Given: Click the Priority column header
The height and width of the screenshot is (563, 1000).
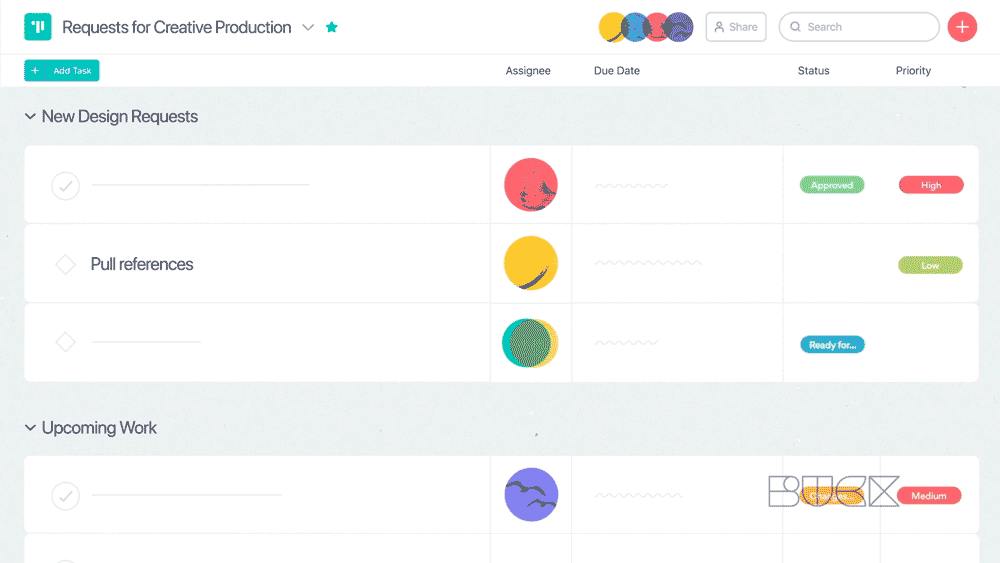Looking at the screenshot, I should click(x=913, y=71).
